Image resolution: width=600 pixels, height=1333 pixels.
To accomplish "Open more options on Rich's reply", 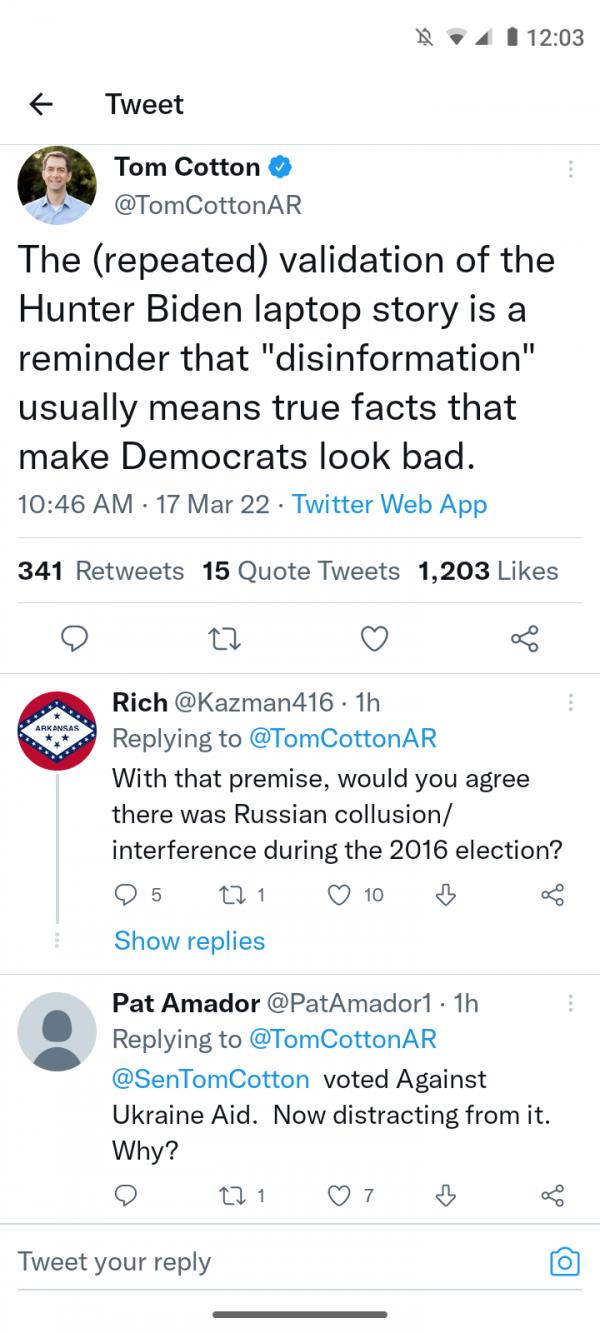I will point(571,702).
